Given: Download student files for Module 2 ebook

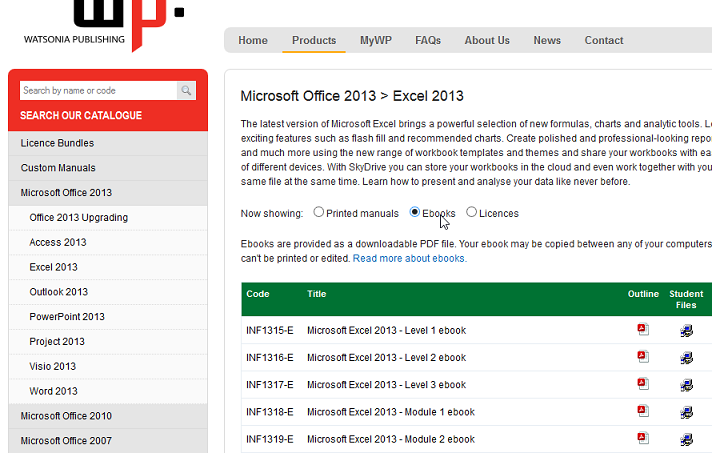Looking at the screenshot, I should pyautogui.click(x=687, y=439).
